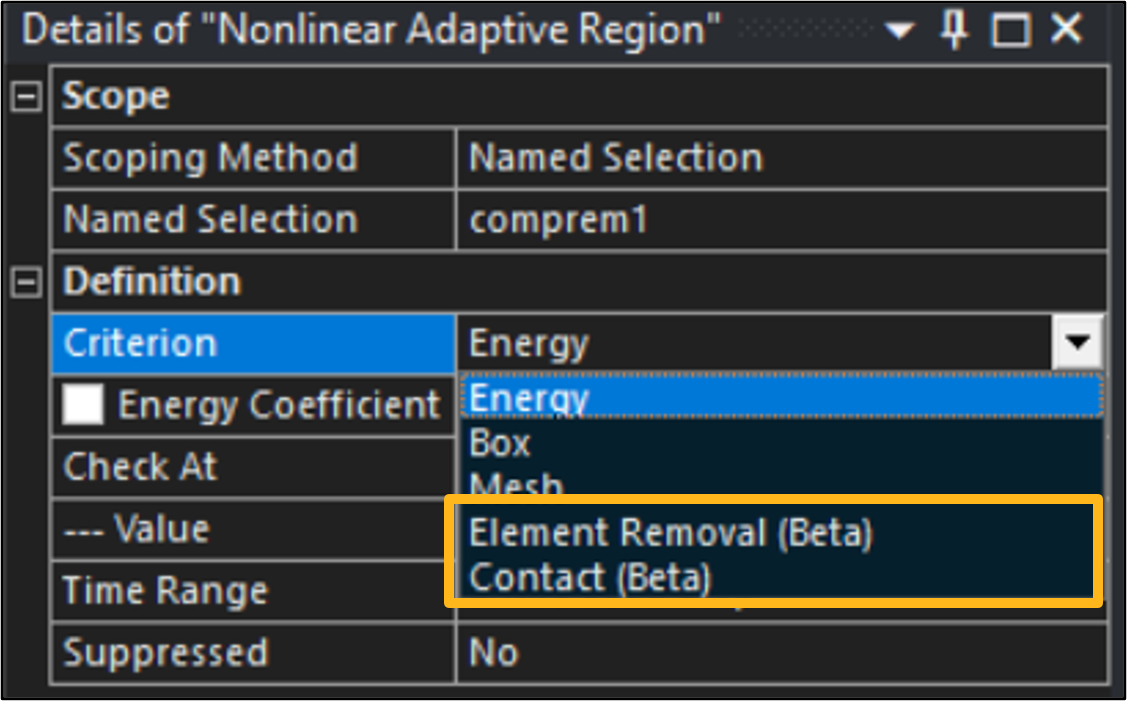Choose Contact (Beta) criterion

tap(590, 578)
